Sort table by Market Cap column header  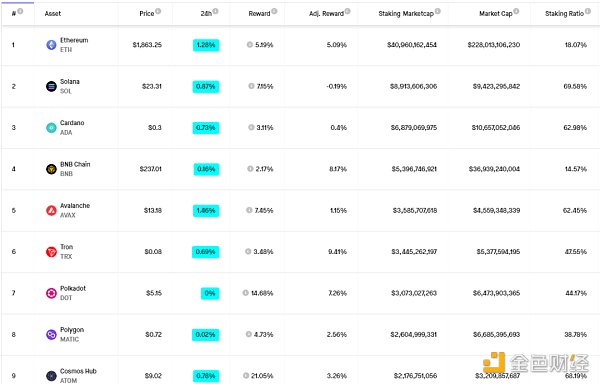coord(496,13)
